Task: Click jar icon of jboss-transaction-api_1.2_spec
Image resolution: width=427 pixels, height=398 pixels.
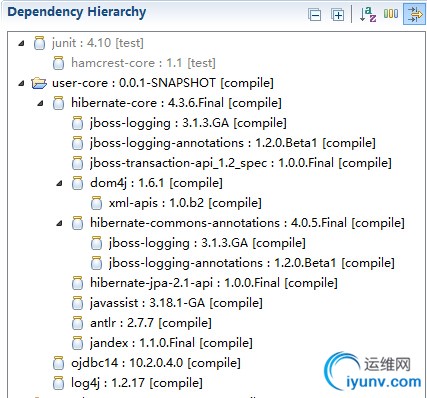Action: [78, 163]
